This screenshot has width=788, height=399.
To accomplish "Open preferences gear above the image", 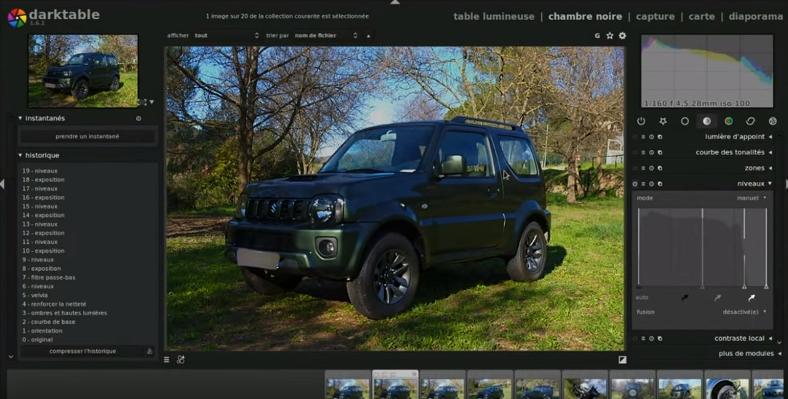I will pyautogui.click(x=622, y=36).
